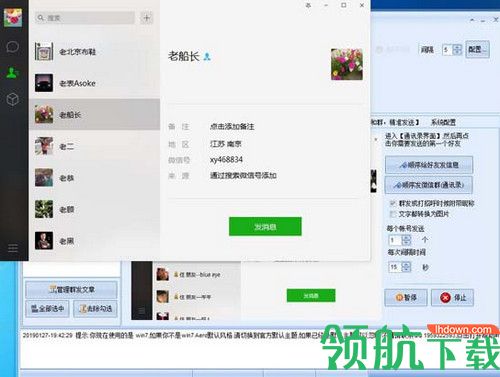Select highlighted contact 老船长 in the list
The image size is (500, 377).
94,114
